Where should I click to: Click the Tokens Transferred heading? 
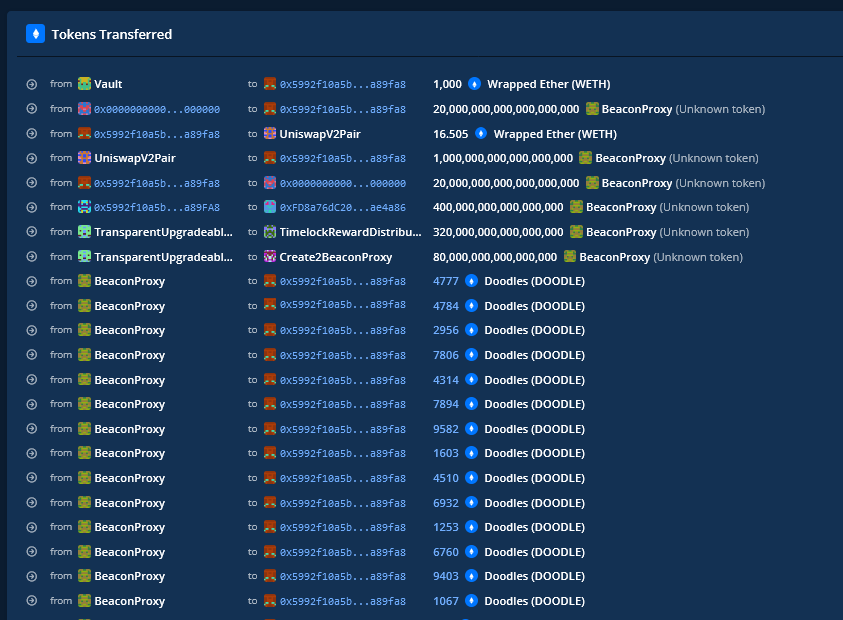pos(112,34)
